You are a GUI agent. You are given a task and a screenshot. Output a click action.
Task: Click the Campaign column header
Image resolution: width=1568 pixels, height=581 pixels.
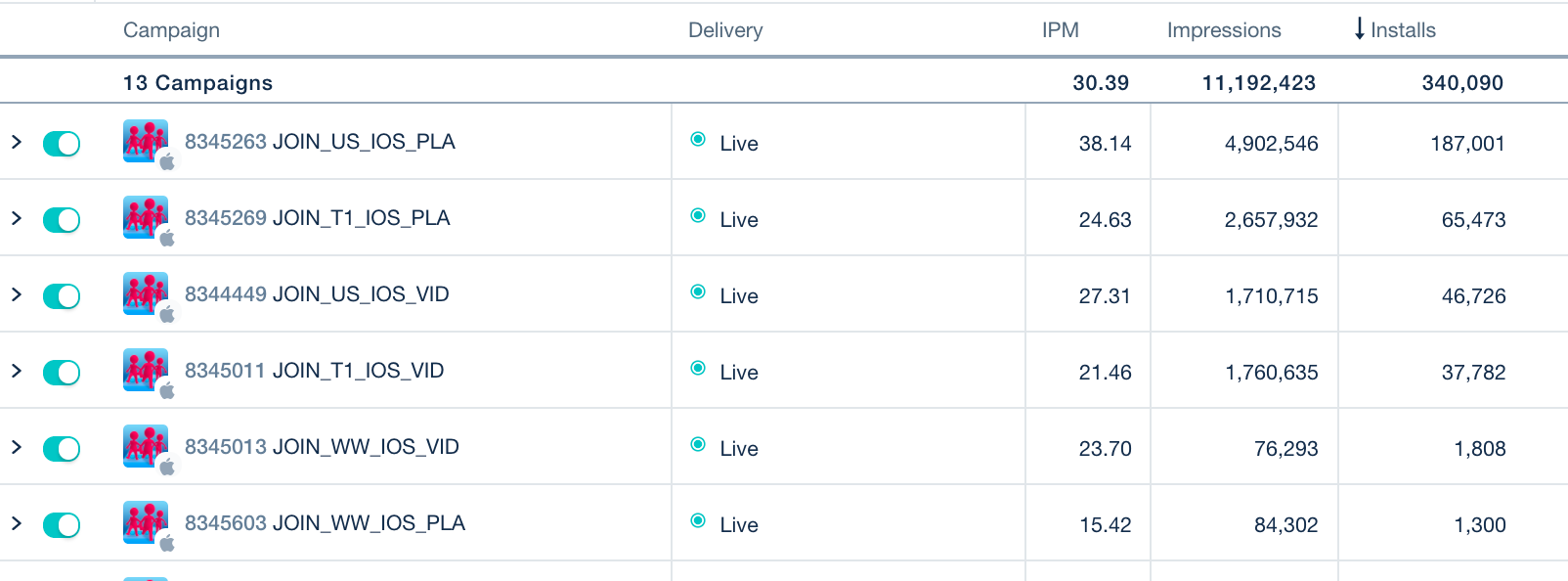(171, 30)
